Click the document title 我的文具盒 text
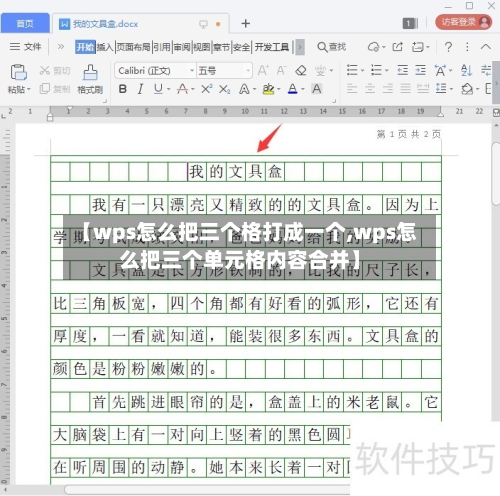The height and width of the screenshot is (496, 500). (x=235, y=172)
